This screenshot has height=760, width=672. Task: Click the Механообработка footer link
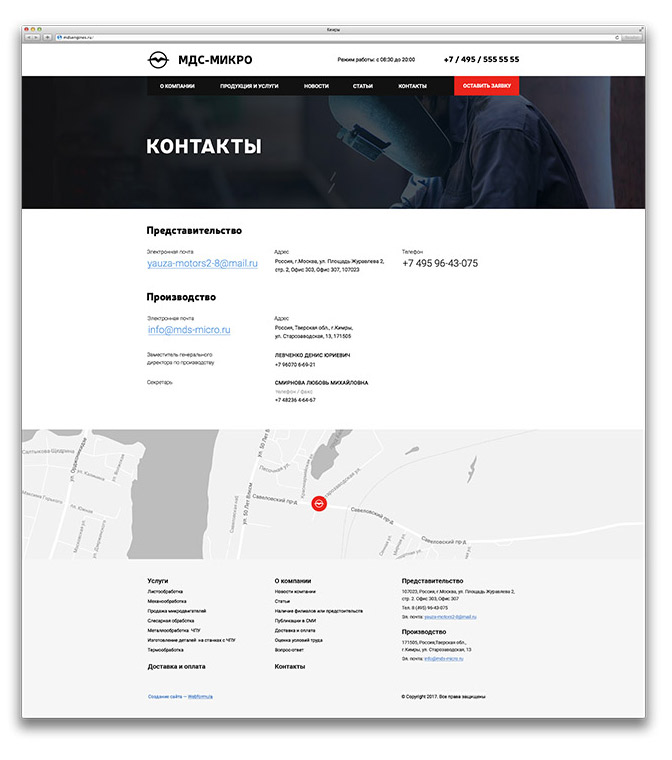point(167,601)
